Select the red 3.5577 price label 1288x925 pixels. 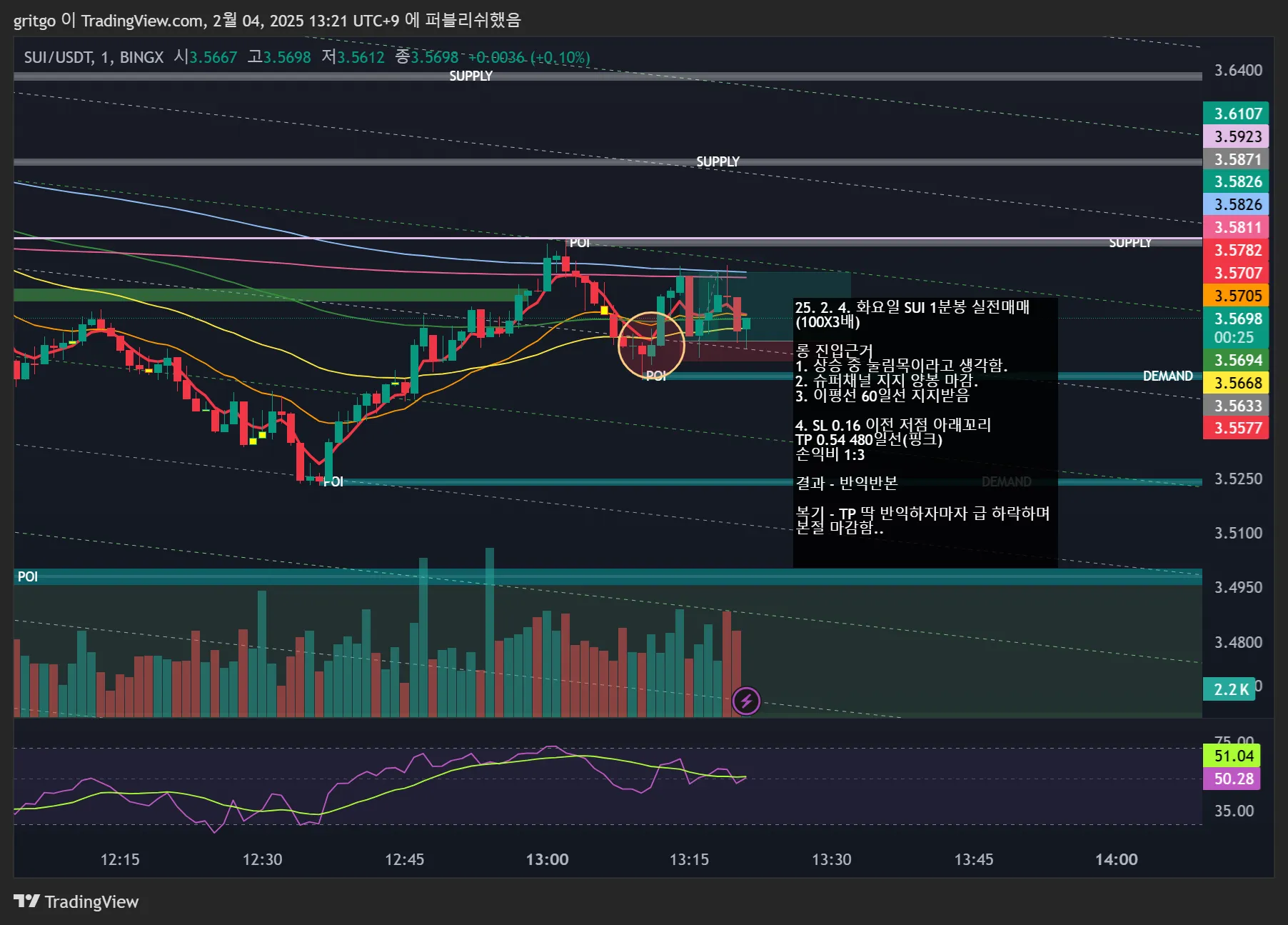tap(1236, 428)
